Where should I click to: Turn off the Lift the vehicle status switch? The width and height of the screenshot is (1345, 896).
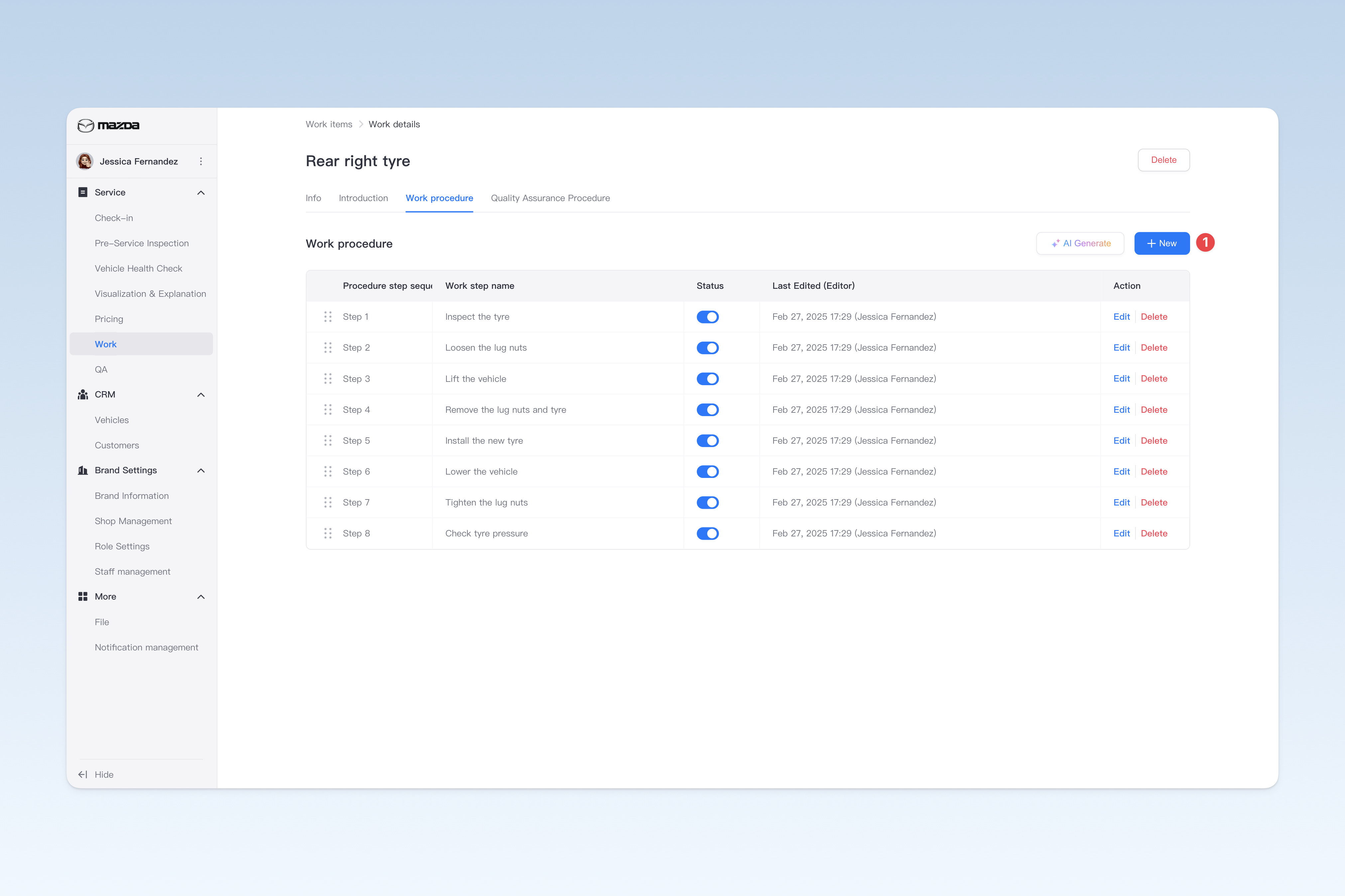(x=708, y=379)
